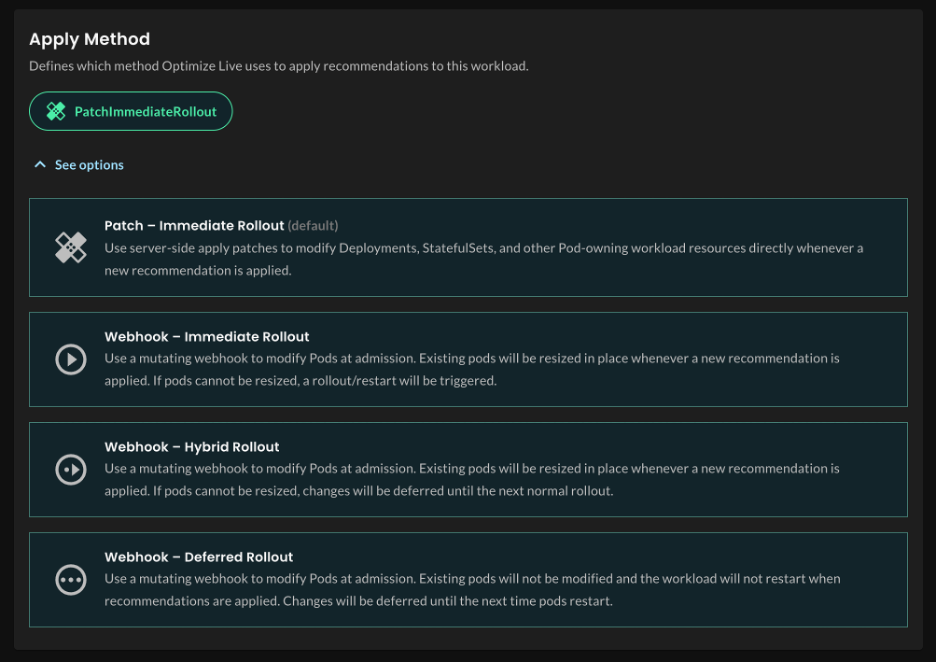936x662 pixels.
Task: Collapse options using the chevron arrow
Action: [40, 165]
